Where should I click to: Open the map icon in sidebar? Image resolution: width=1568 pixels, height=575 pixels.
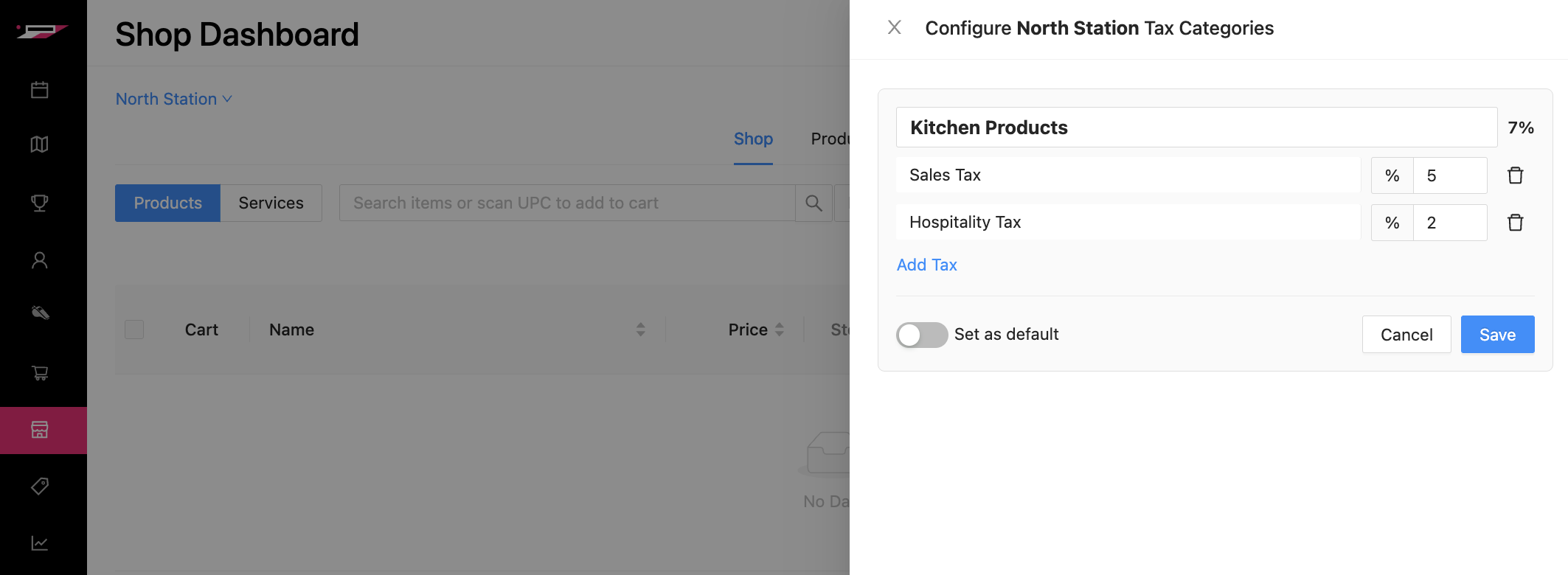pos(40,144)
